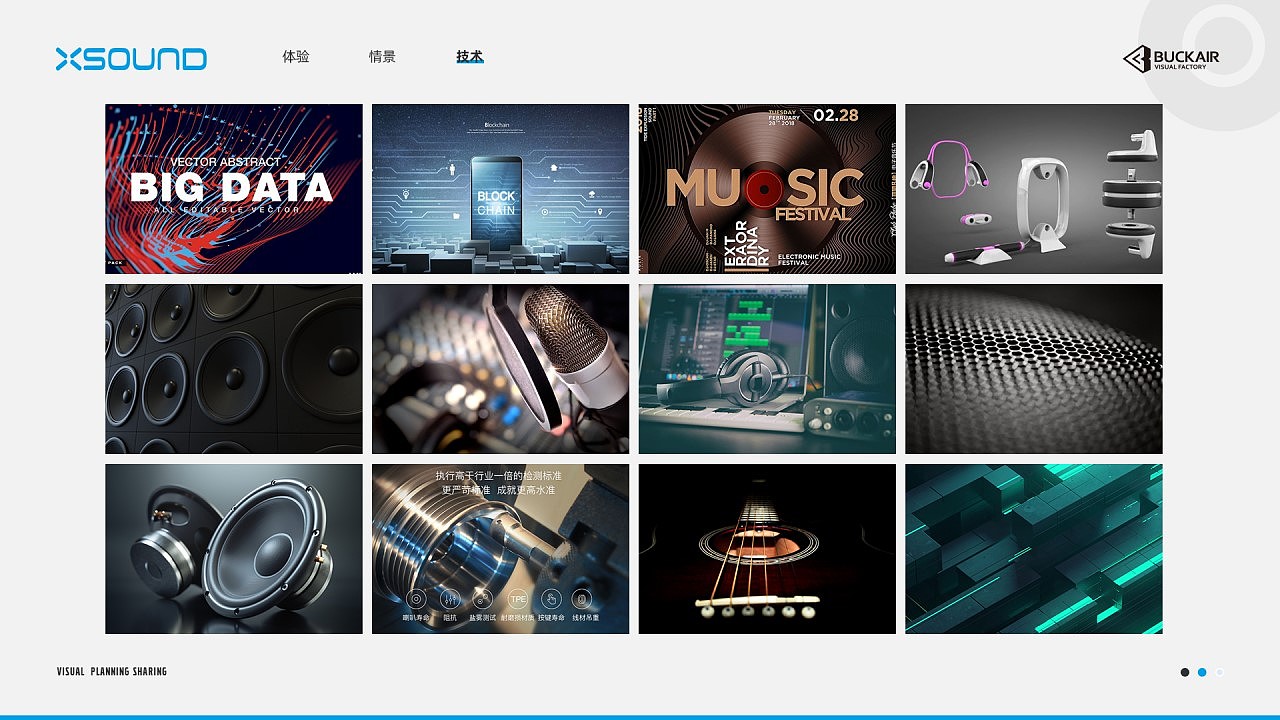Click the 线材吊重 icon
Screen dimensions: 1280x720
pos(583,599)
